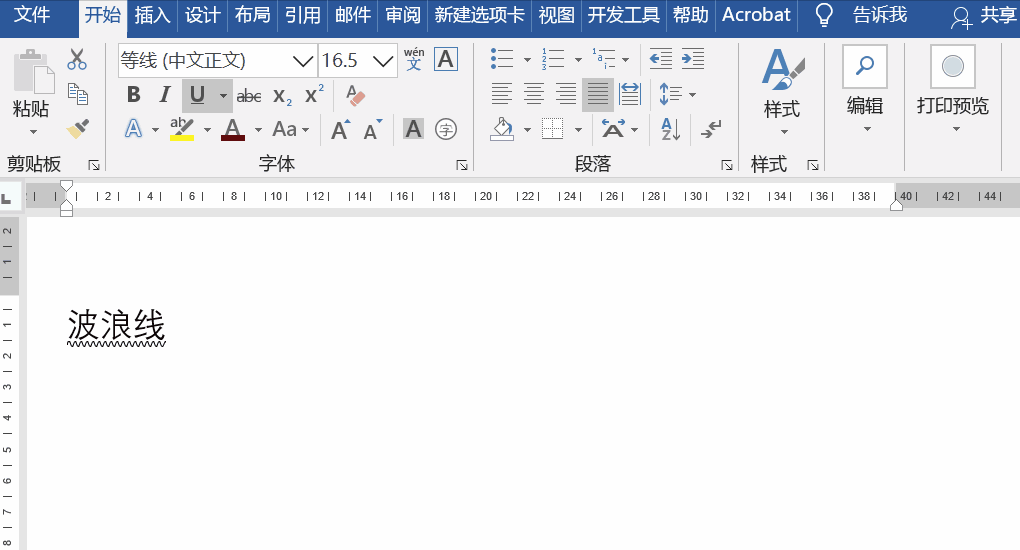Switch to the 插入 ribbon tab
Screen dimensions: 1020x550
[152, 14]
